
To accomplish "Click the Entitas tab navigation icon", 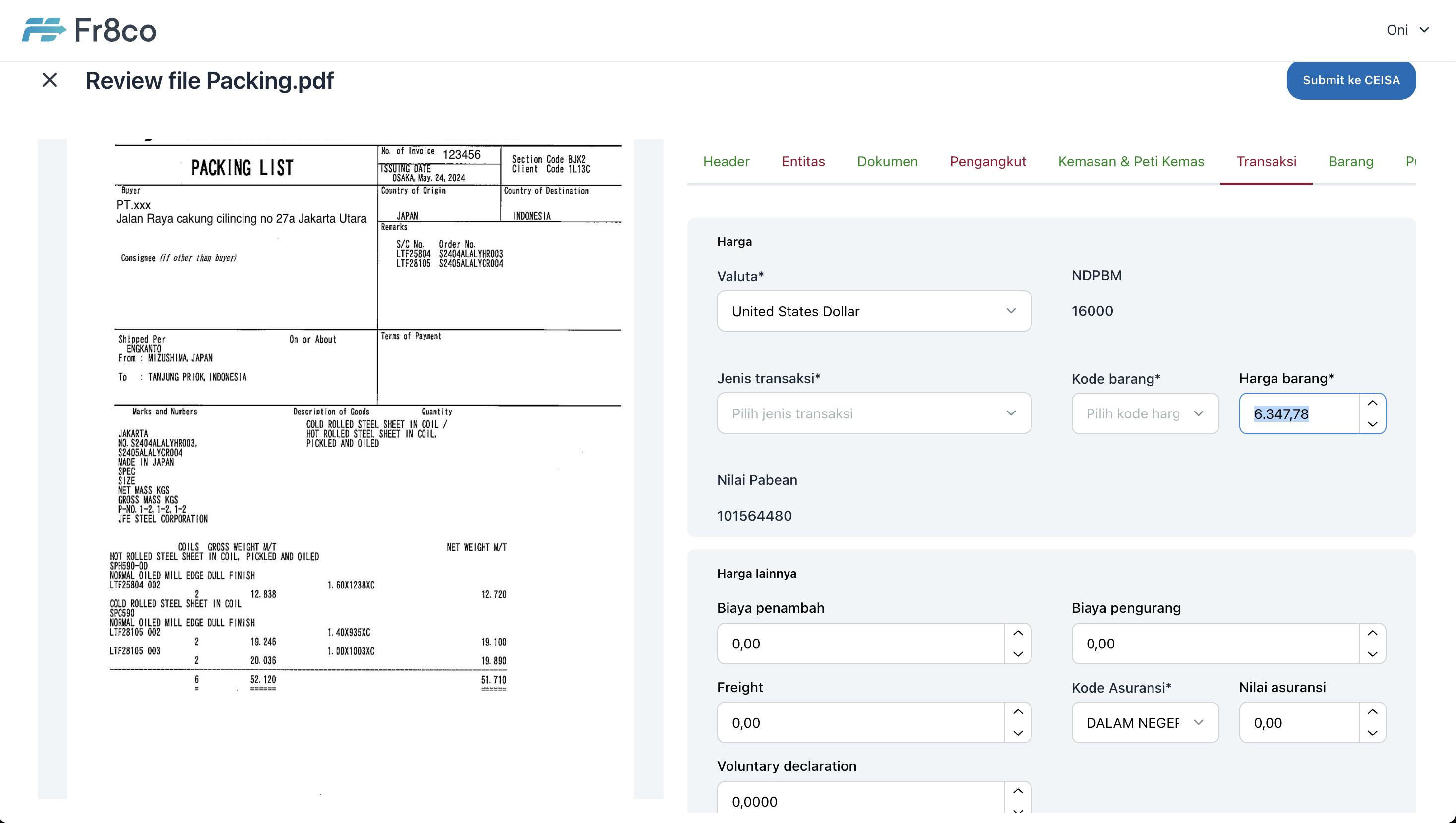I will [803, 161].
